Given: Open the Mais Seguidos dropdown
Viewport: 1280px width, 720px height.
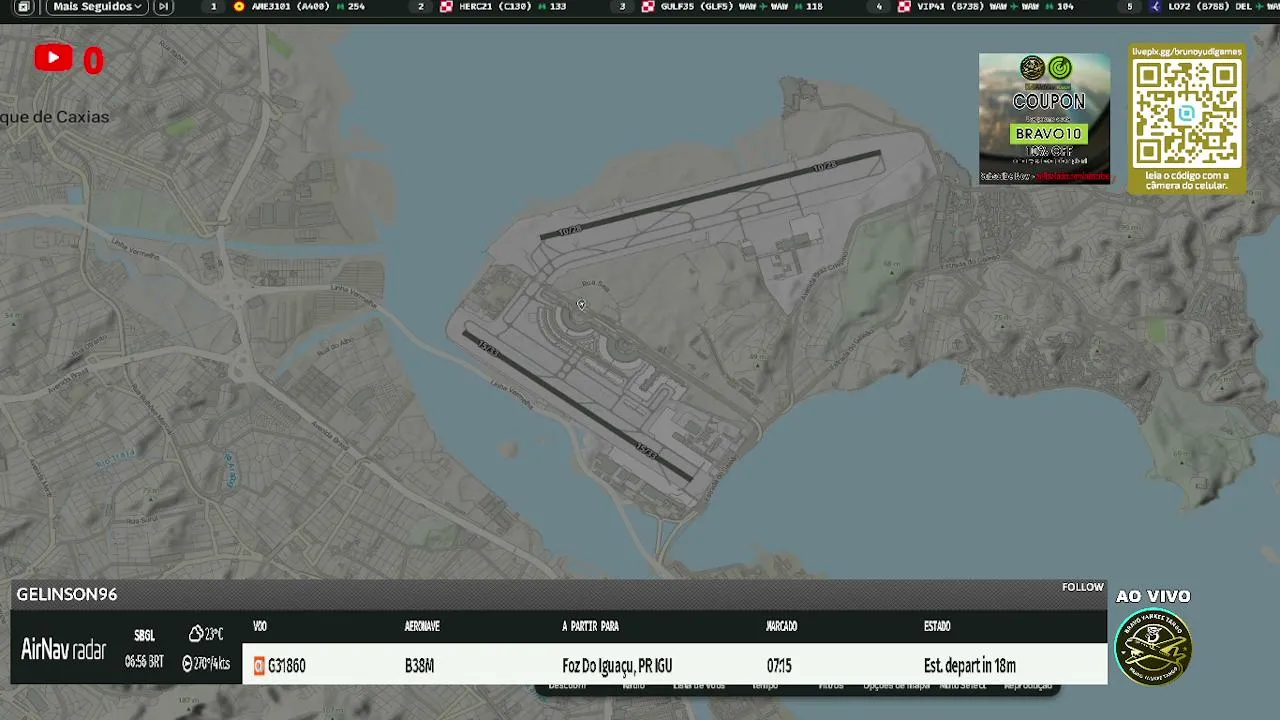Looking at the screenshot, I should [96, 7].
